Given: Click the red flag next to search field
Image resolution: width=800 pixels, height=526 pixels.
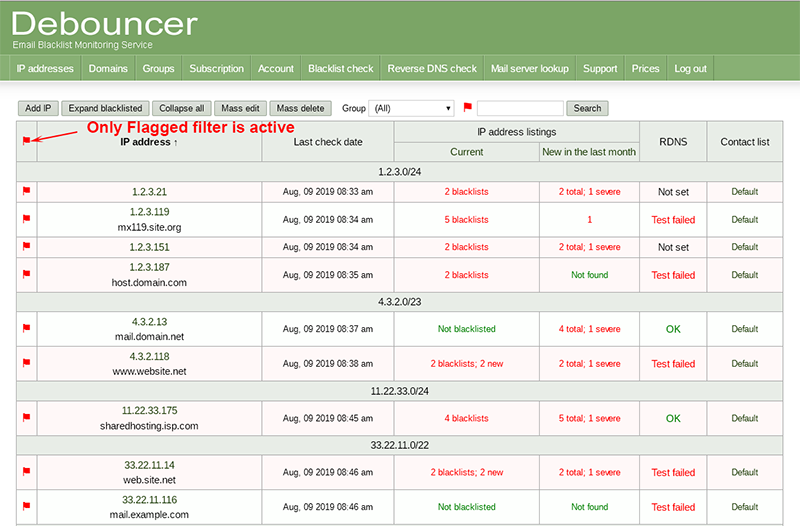Looking at the screenshot, I should (x=467, y=107).
